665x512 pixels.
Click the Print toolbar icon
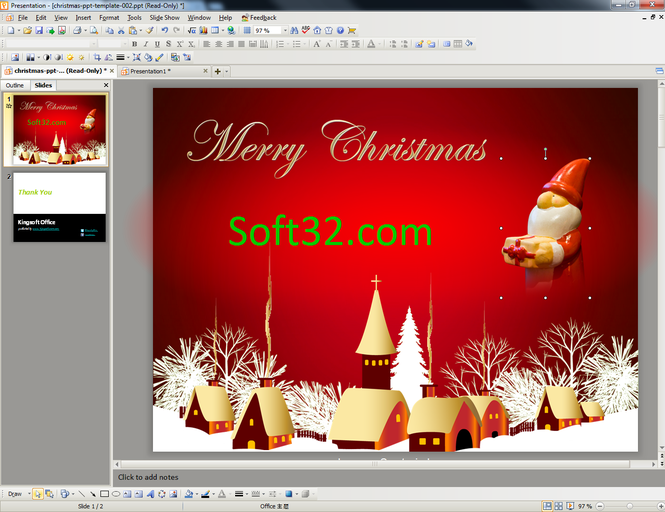tap(77, 31)
